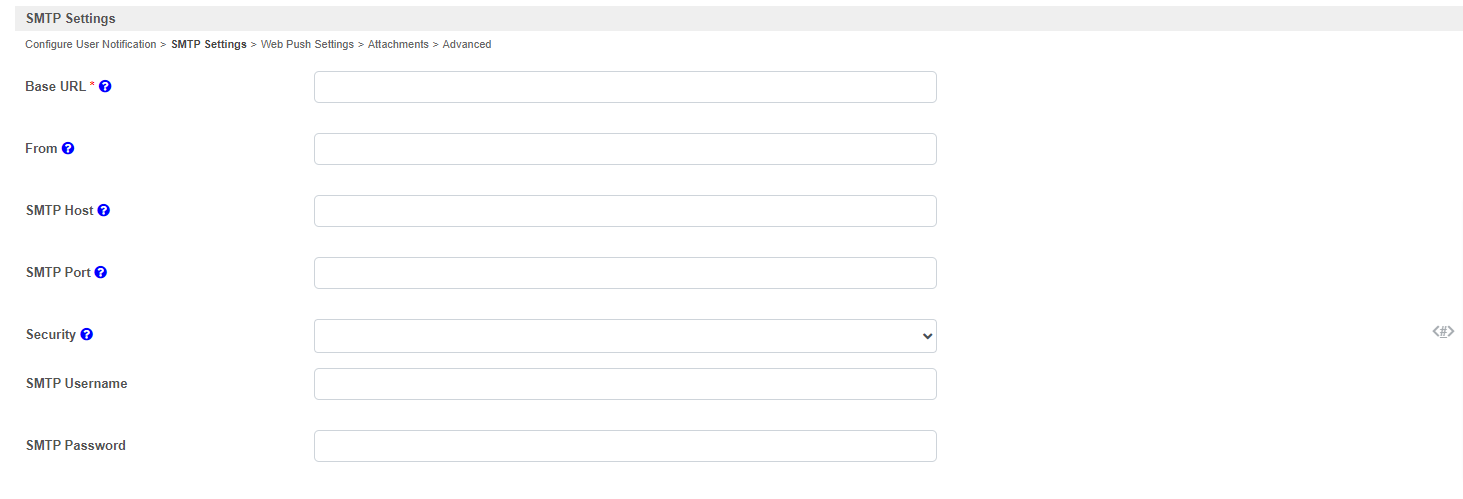
Task: Focus the SMTP Password input
Action: coord(625,446)
